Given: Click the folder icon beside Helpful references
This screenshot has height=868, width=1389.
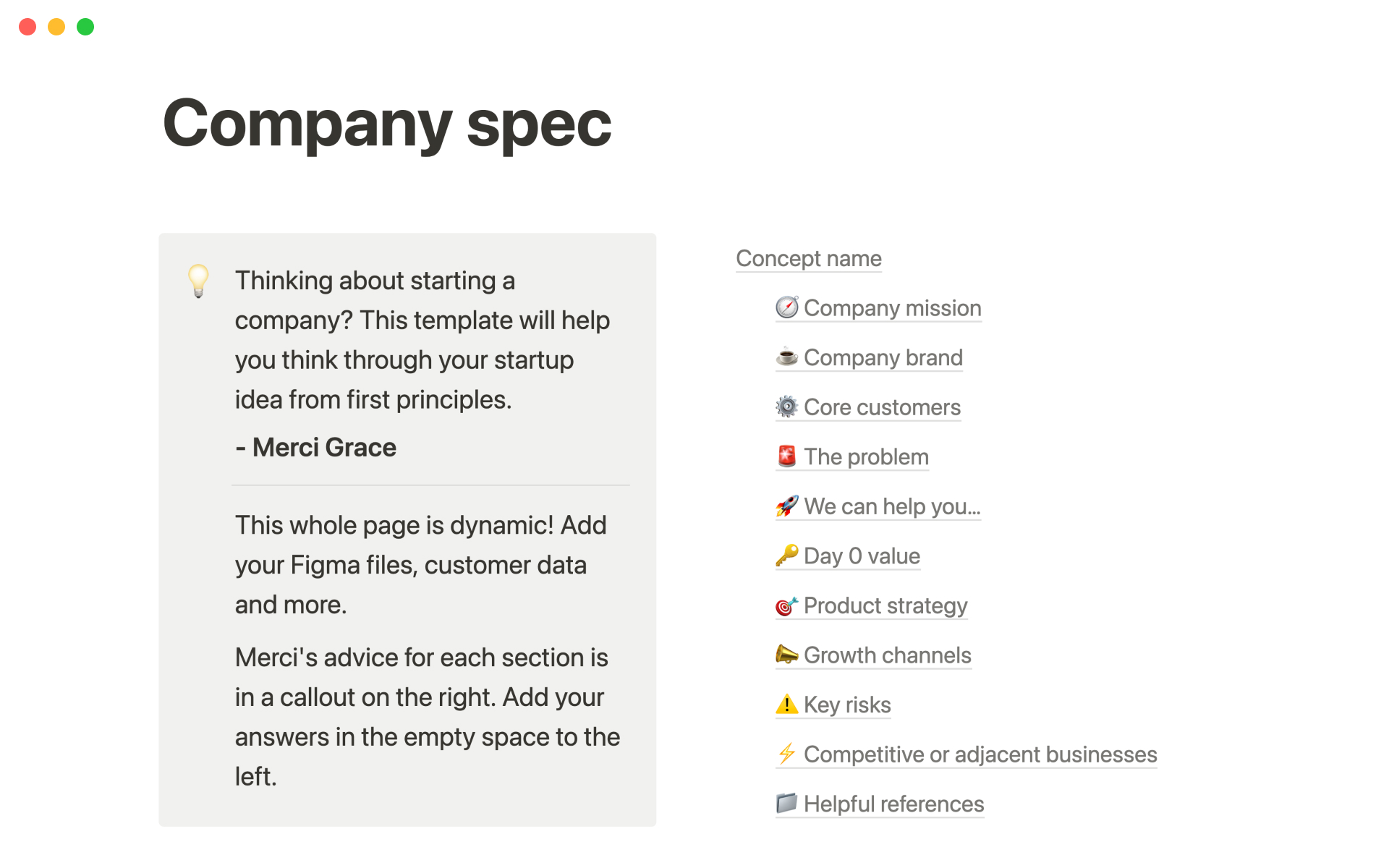Looking at the screenshot, I should 786,804.
